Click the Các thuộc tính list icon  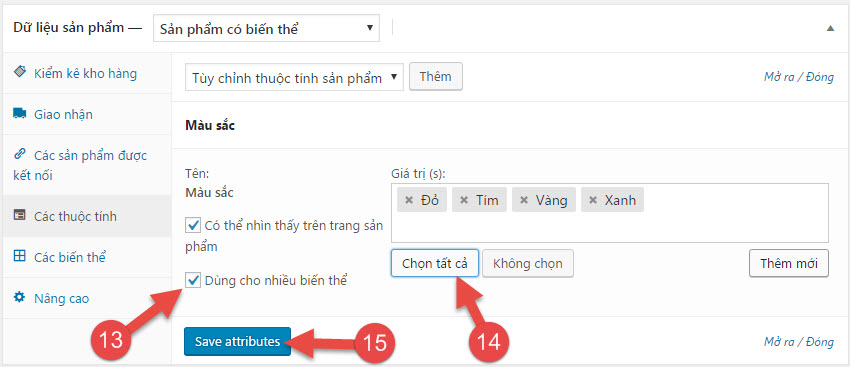(20, 216)
